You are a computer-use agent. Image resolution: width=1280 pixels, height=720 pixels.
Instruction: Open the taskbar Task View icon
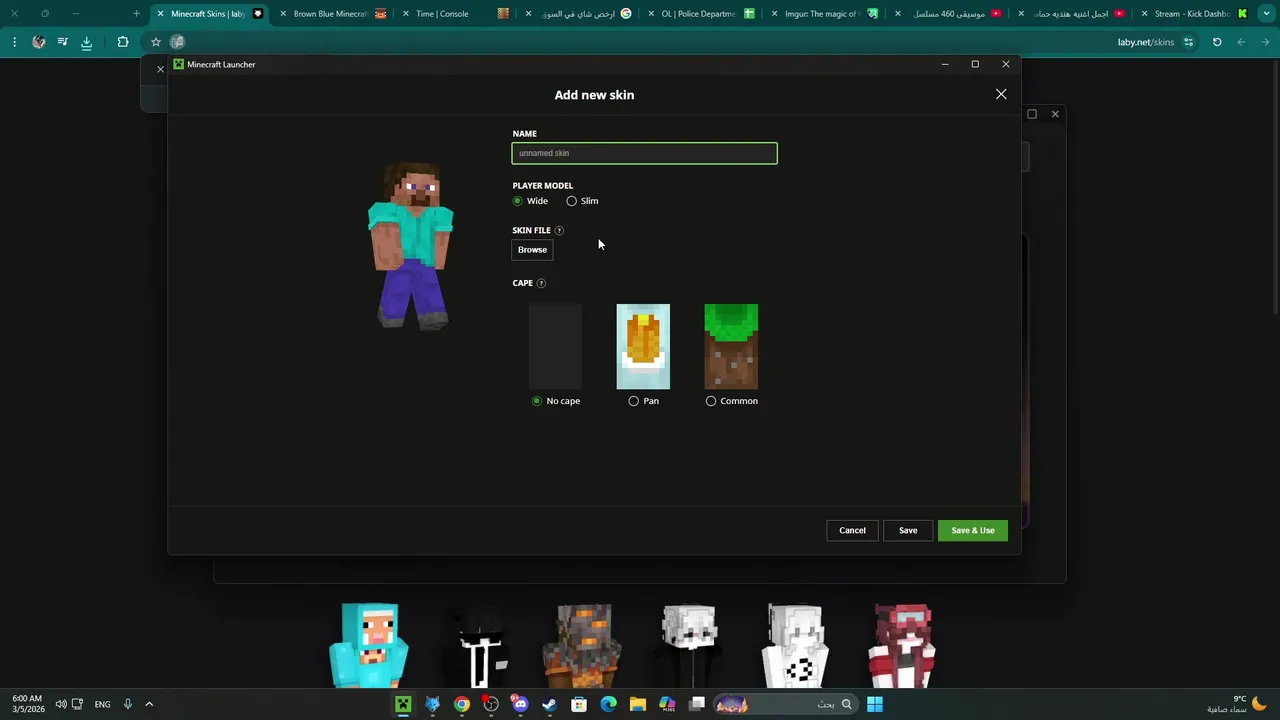697,704
